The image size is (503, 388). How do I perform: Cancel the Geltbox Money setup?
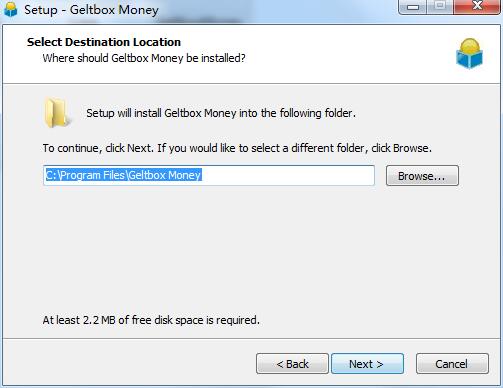click(x=452, y=364)
